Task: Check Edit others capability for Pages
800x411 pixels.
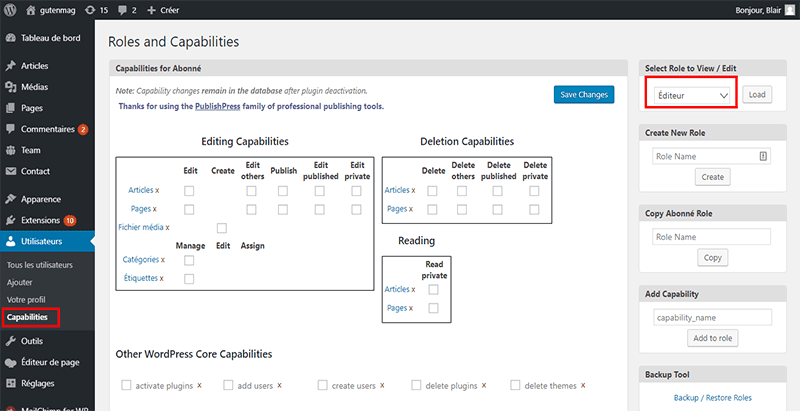Action: (251, 209)
